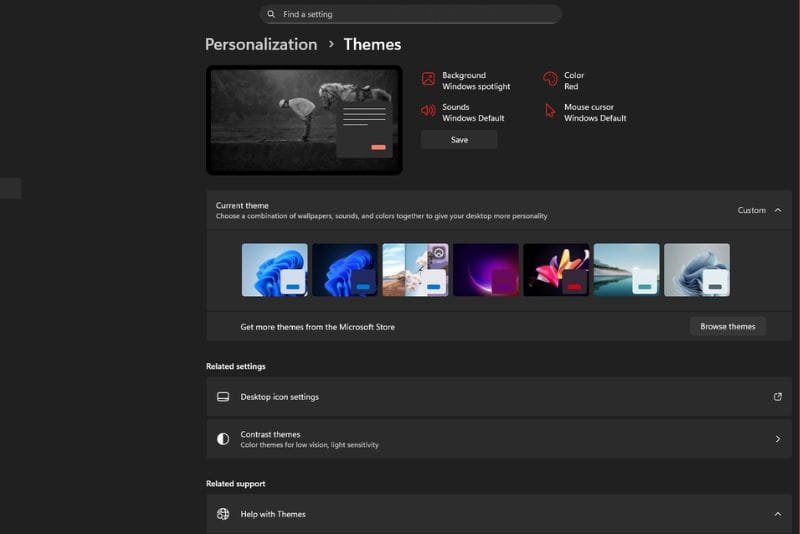800x534 pixels.
Task: Click the search magnifier icon
Action: tap(271, 15)
